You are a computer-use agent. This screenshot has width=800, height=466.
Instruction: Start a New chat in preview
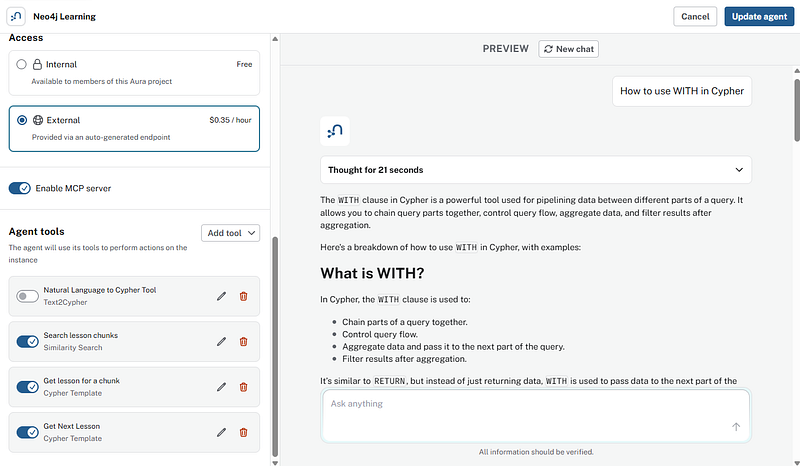[x=568, y=49]
